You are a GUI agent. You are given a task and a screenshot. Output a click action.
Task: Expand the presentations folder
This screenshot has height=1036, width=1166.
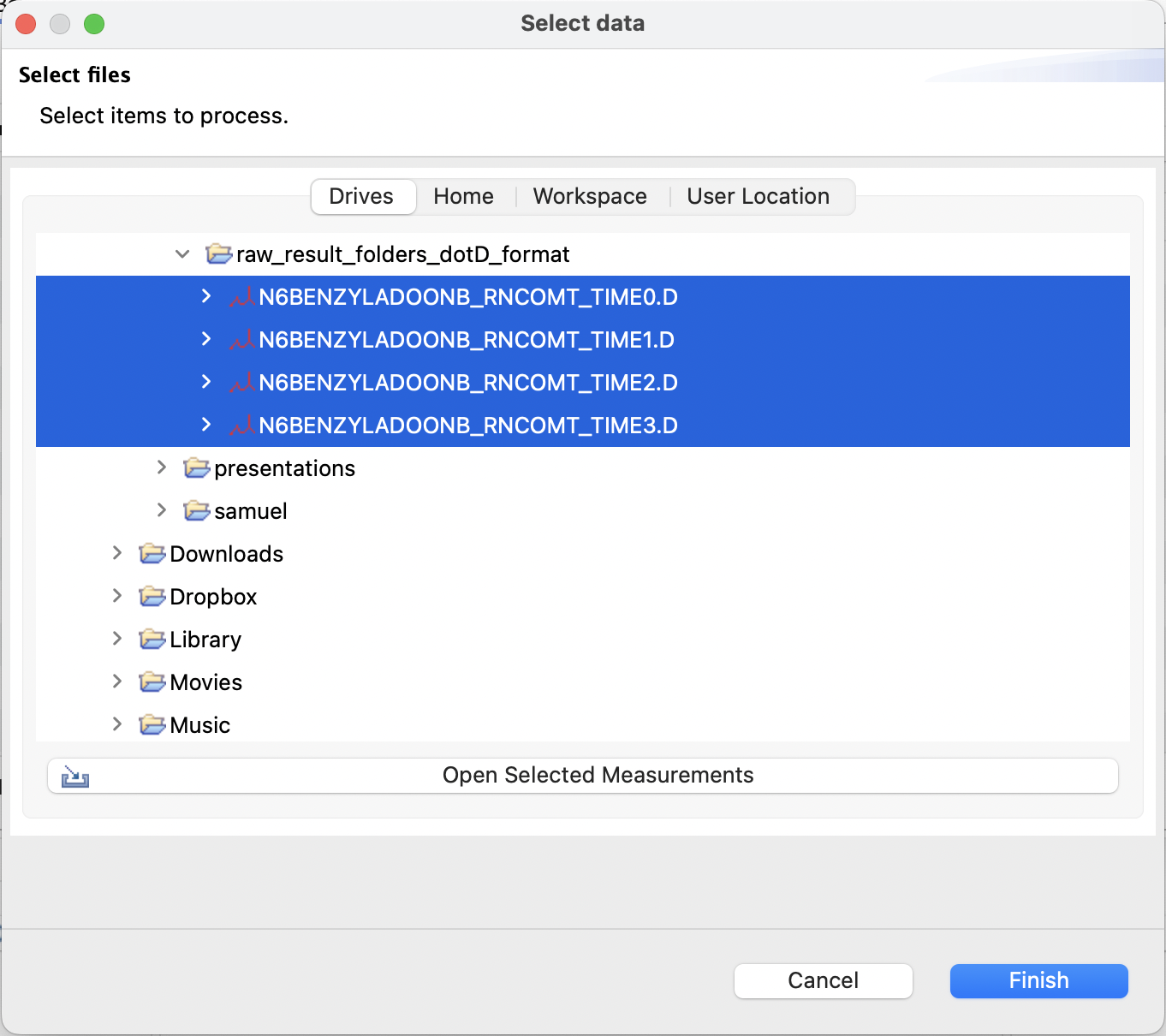[x=161, y=467]
